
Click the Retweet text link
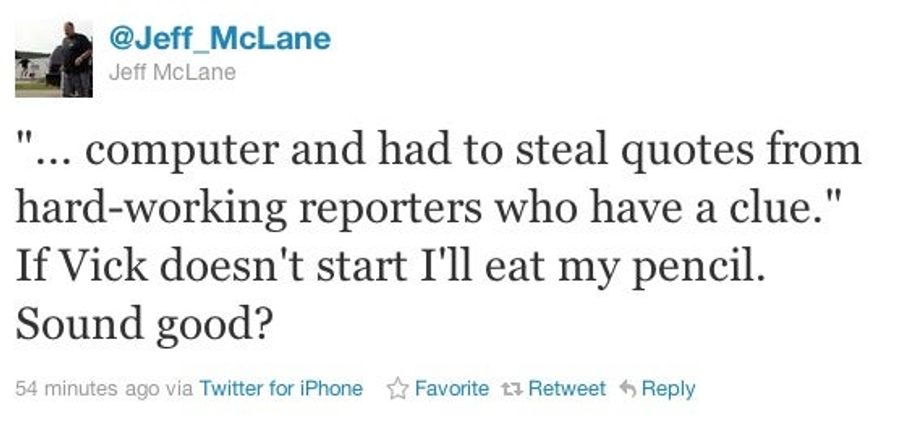click(567, 388)
